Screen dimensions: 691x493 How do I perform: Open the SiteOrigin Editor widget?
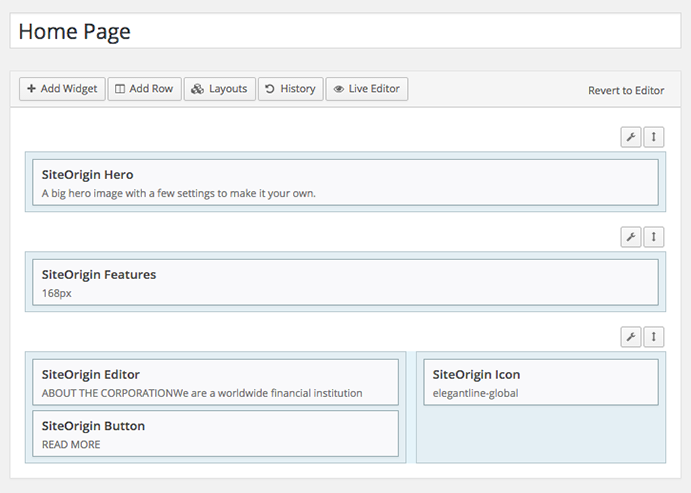click(x=215, y=382)
